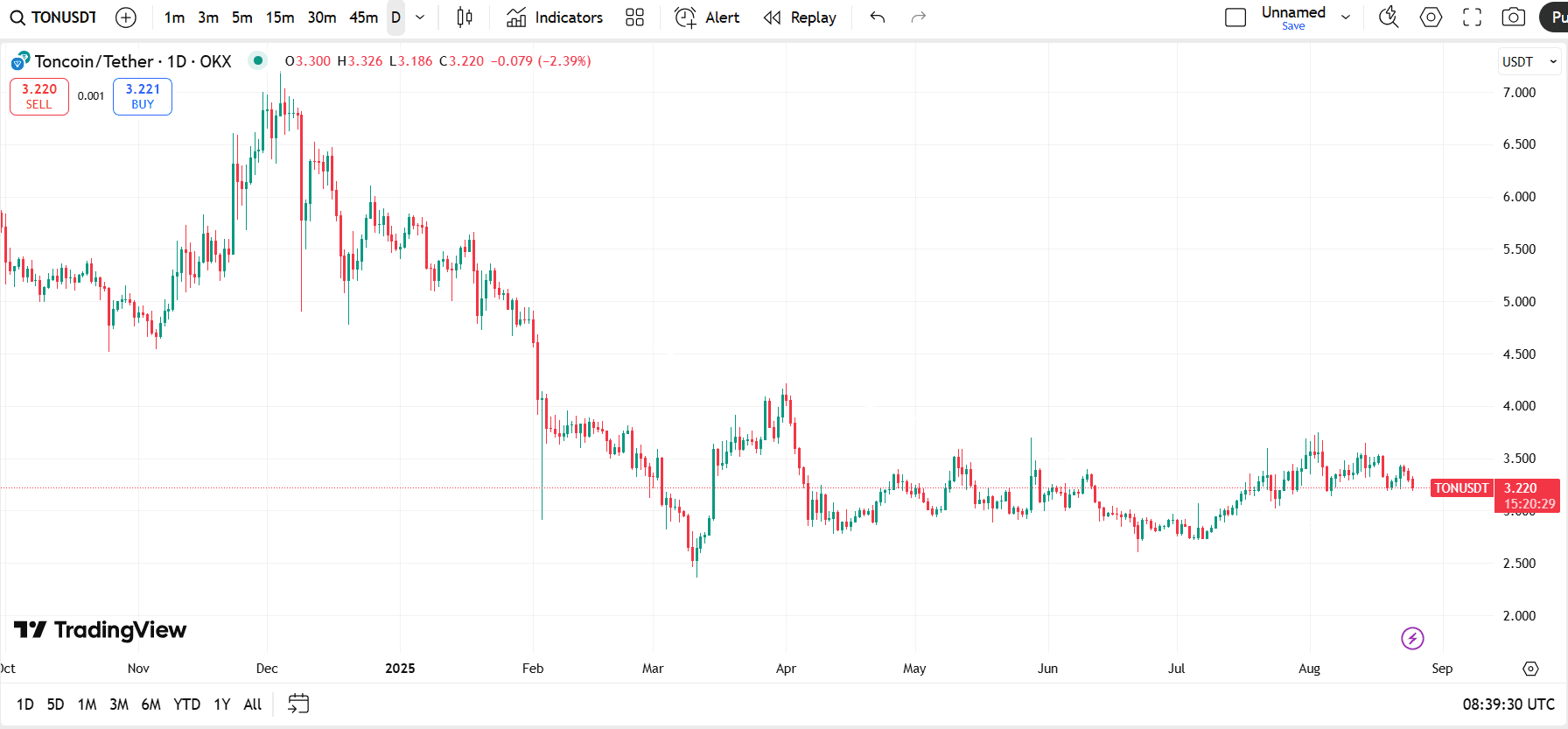Image resolution: width=1568 pixels, height=729 pixels.
Task: Take a chart snapshot with camera icon
Action: click(1513, 18)
